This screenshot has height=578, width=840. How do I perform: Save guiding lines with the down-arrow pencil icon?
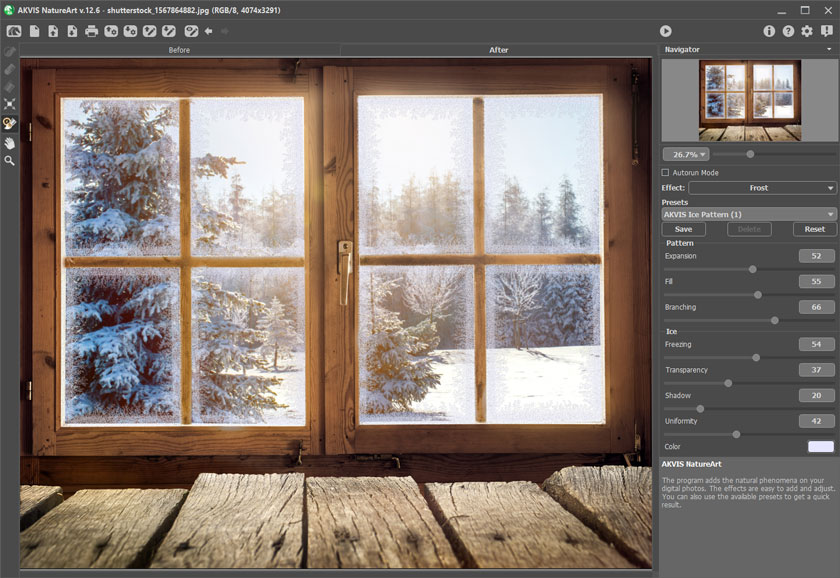(x=169, y=31)
